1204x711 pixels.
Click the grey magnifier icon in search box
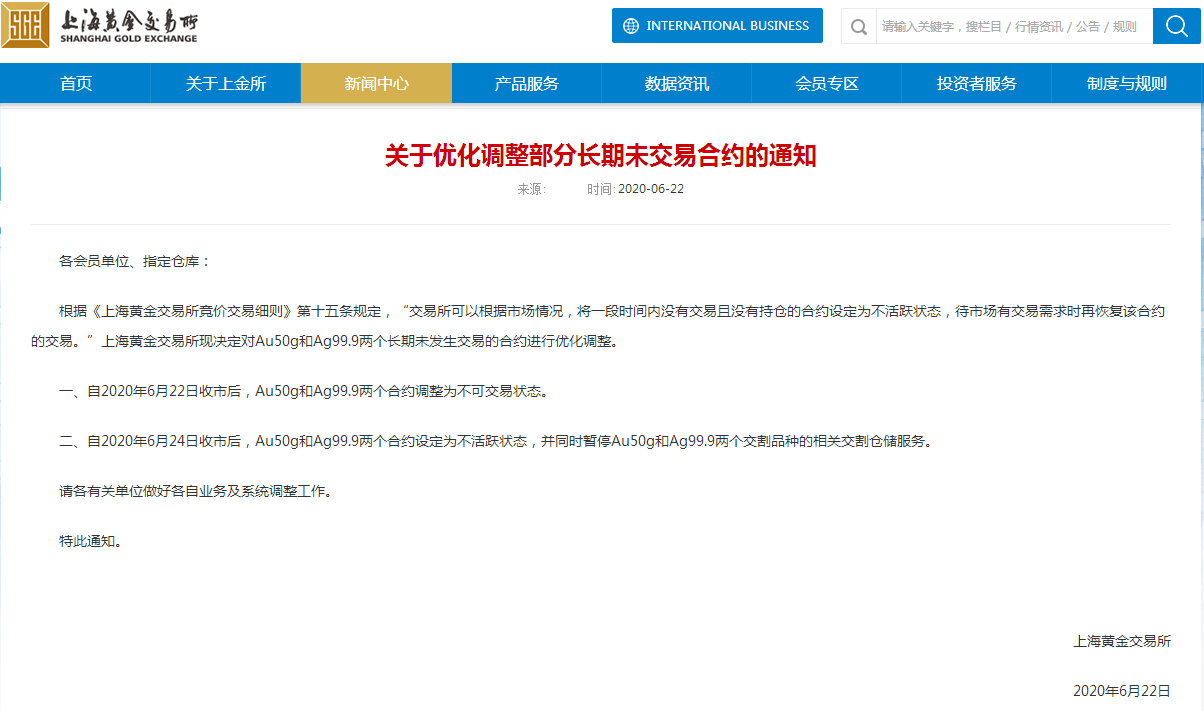(x=858, y=27)
